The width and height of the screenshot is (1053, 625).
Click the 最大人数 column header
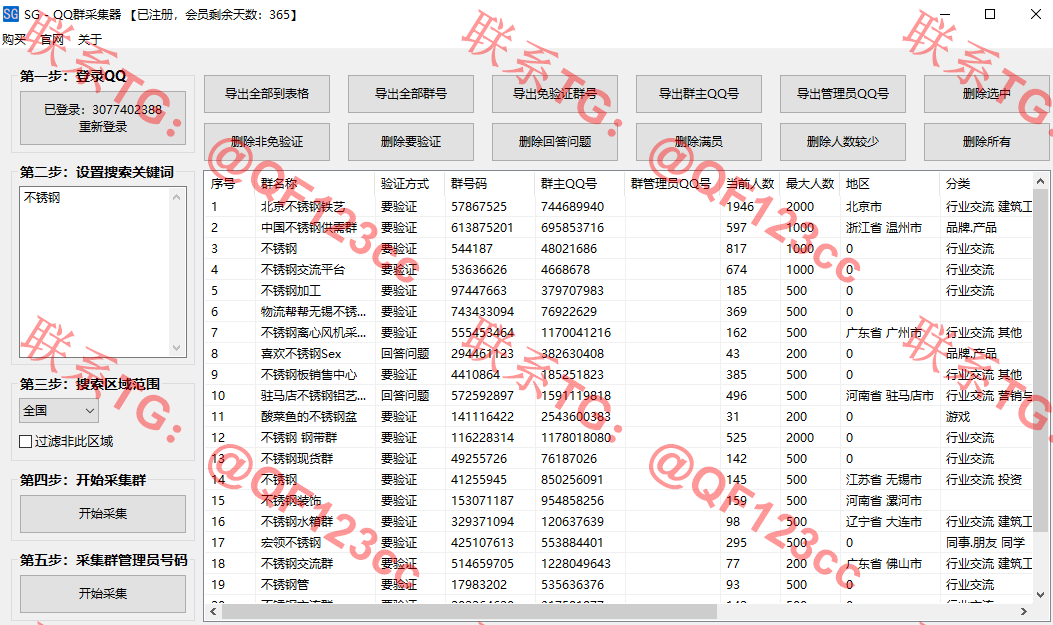pos(810,183)
